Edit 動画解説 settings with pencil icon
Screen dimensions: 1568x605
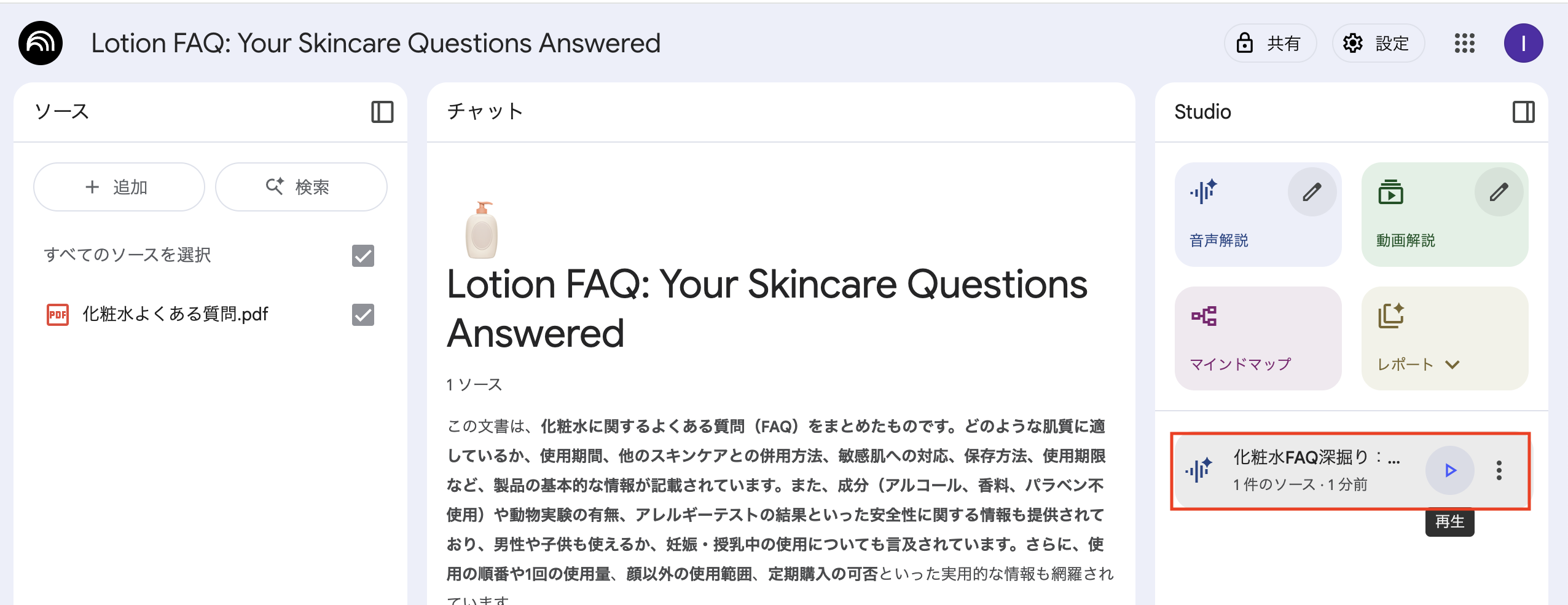click(1499, 192)
